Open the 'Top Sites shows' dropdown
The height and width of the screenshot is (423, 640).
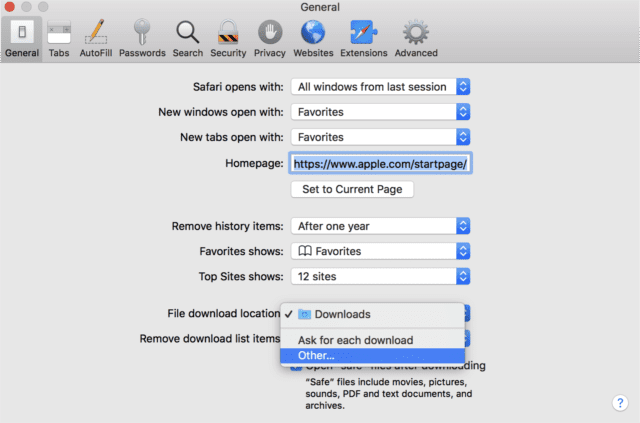[x=380, y=275]
